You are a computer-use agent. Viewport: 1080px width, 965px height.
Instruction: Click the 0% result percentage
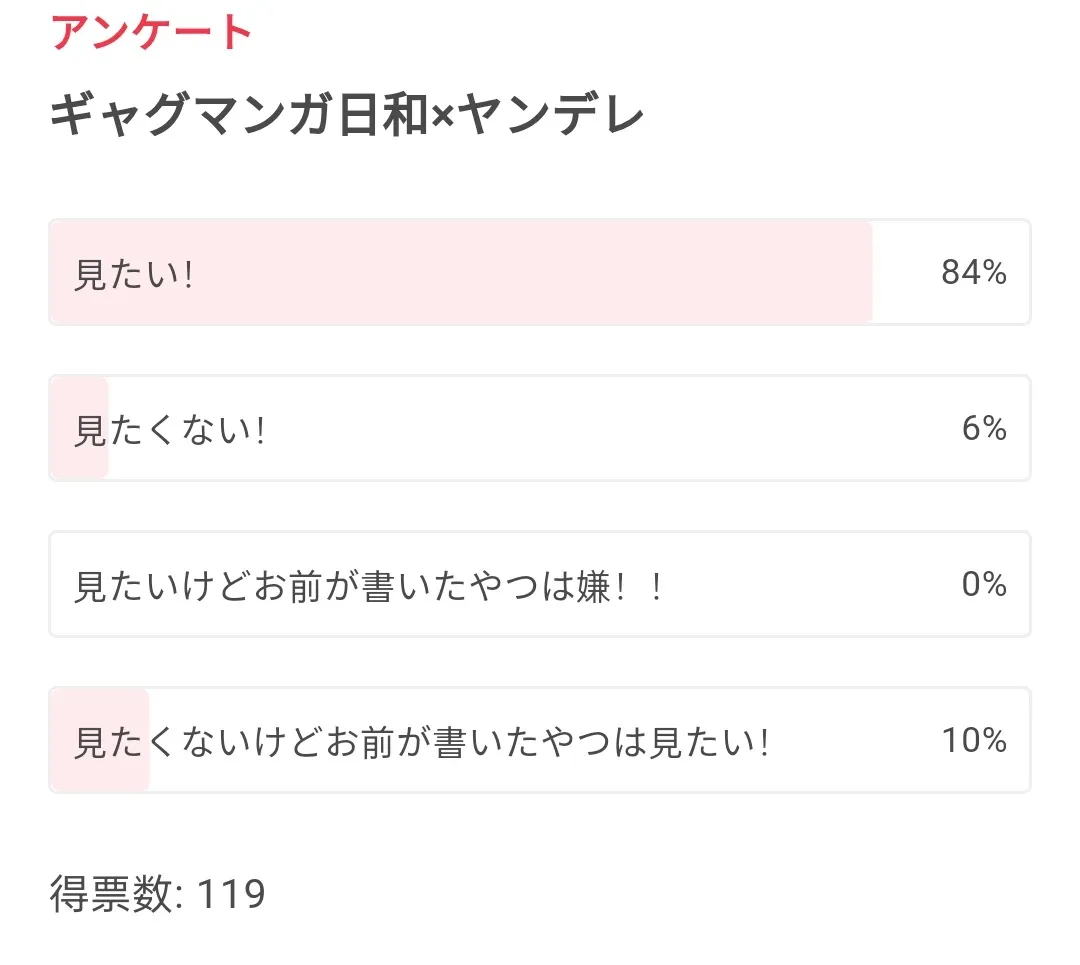[984, 584]
